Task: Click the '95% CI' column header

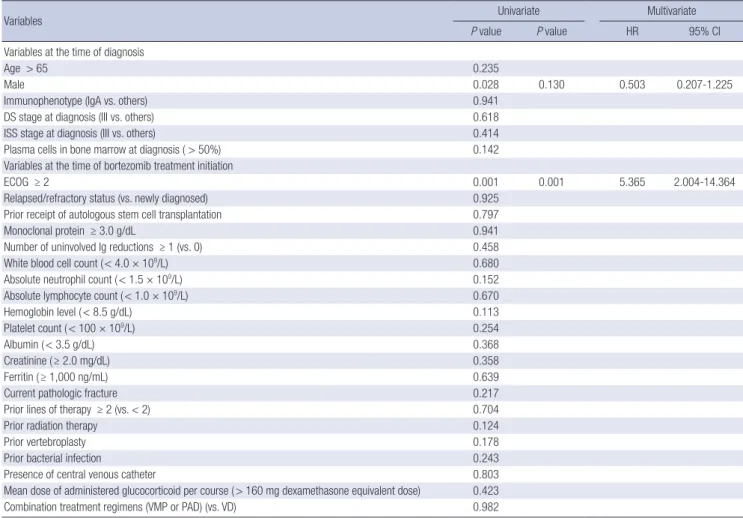Action: [x=704, y=31]
